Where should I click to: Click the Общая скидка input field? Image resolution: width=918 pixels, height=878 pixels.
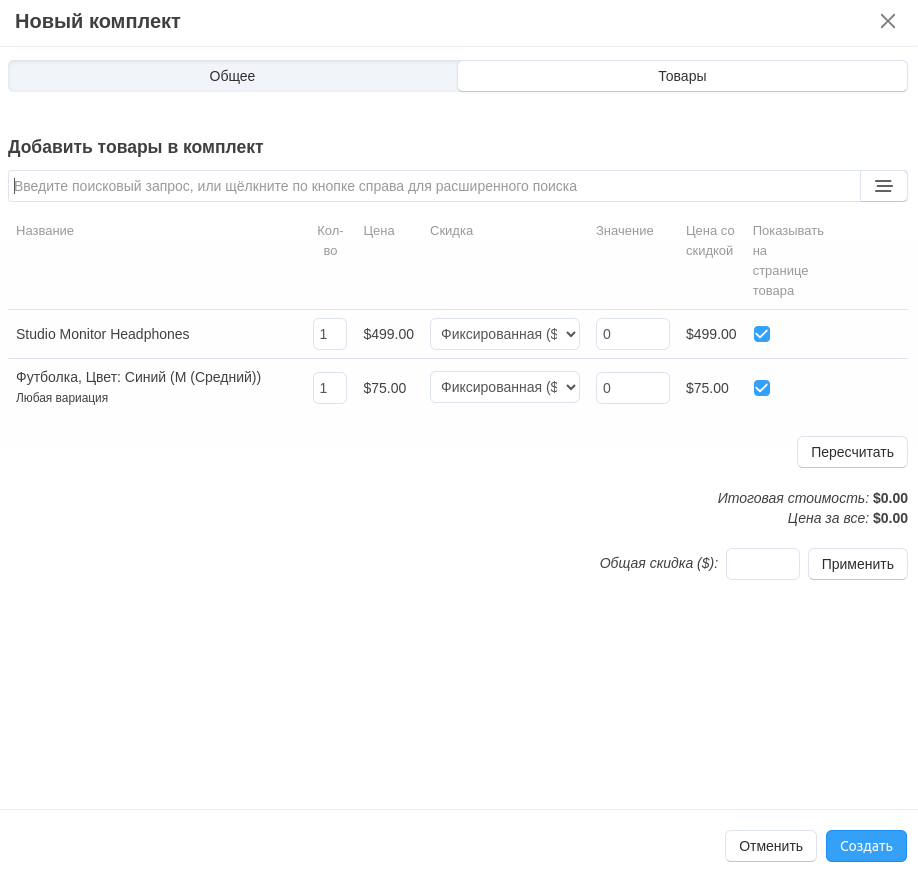[762, 564]
